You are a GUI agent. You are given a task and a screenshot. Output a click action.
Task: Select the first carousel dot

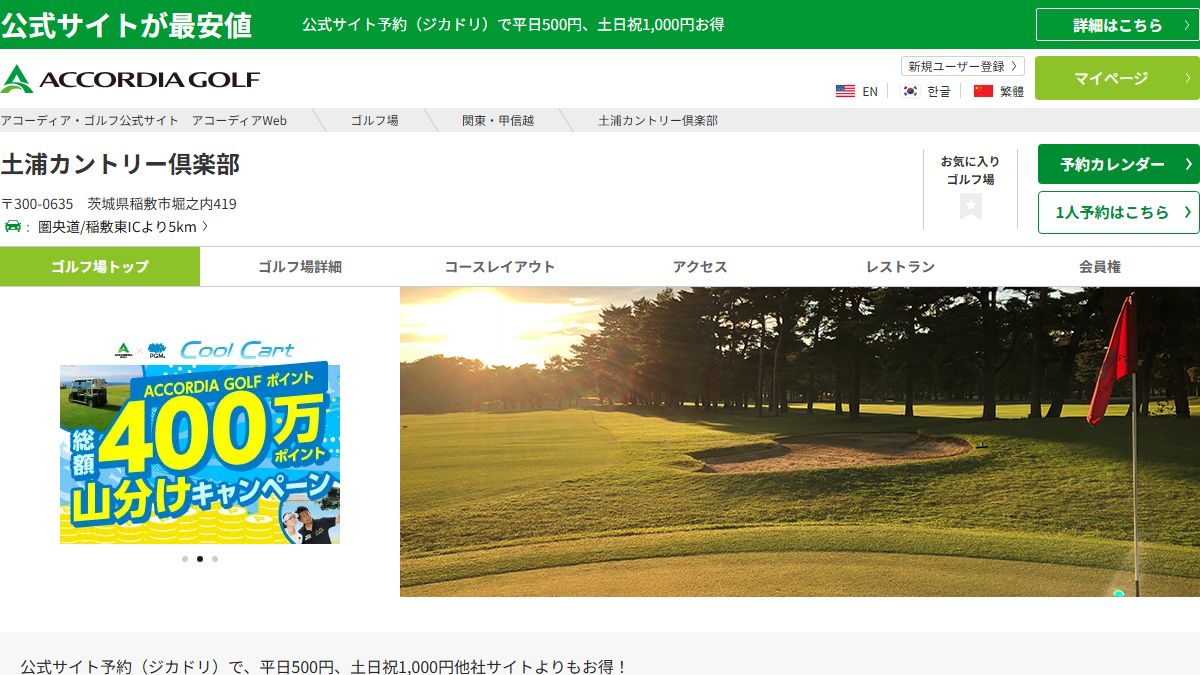pos(185,559)
